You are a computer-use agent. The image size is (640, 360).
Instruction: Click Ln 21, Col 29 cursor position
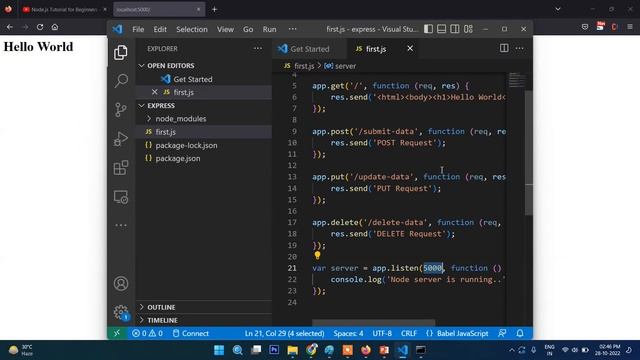pyautogui.click(x=284, y=333)
